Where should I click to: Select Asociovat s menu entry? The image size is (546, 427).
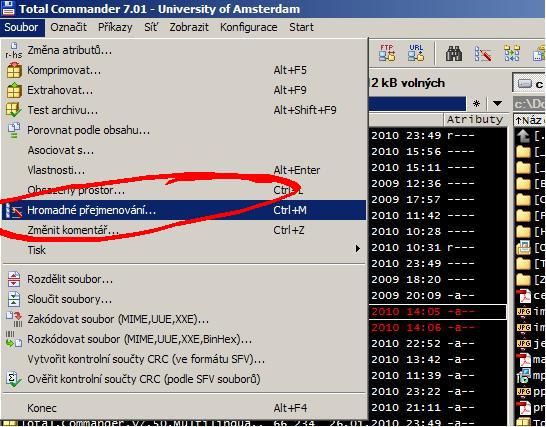(x=184, y=150)
